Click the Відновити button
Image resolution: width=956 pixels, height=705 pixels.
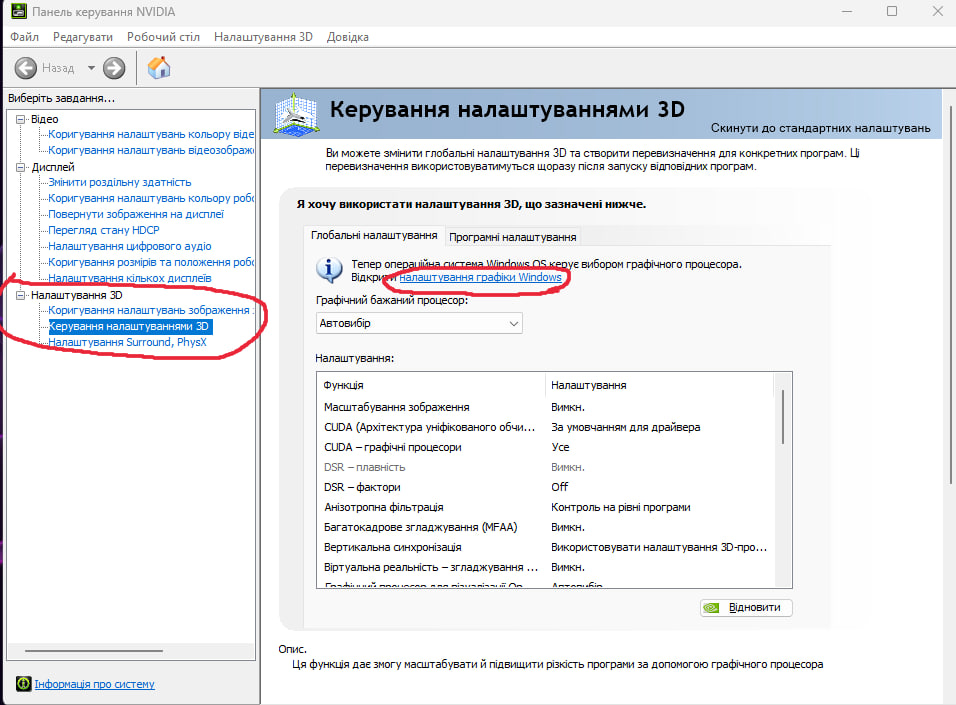tap(746, 607)
